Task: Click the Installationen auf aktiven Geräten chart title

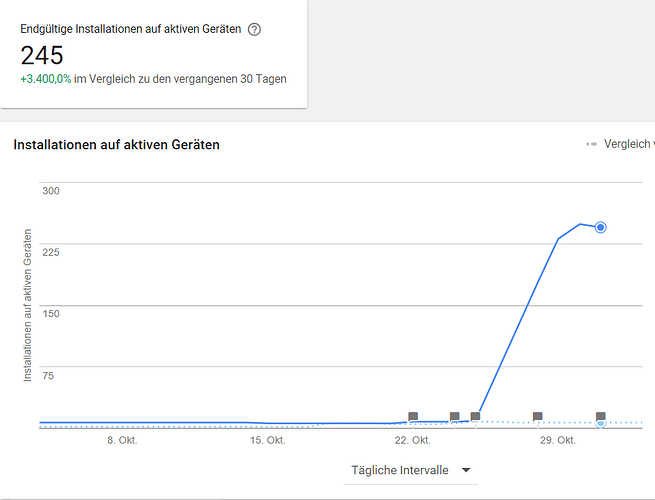Action: (x=116, y=145)
